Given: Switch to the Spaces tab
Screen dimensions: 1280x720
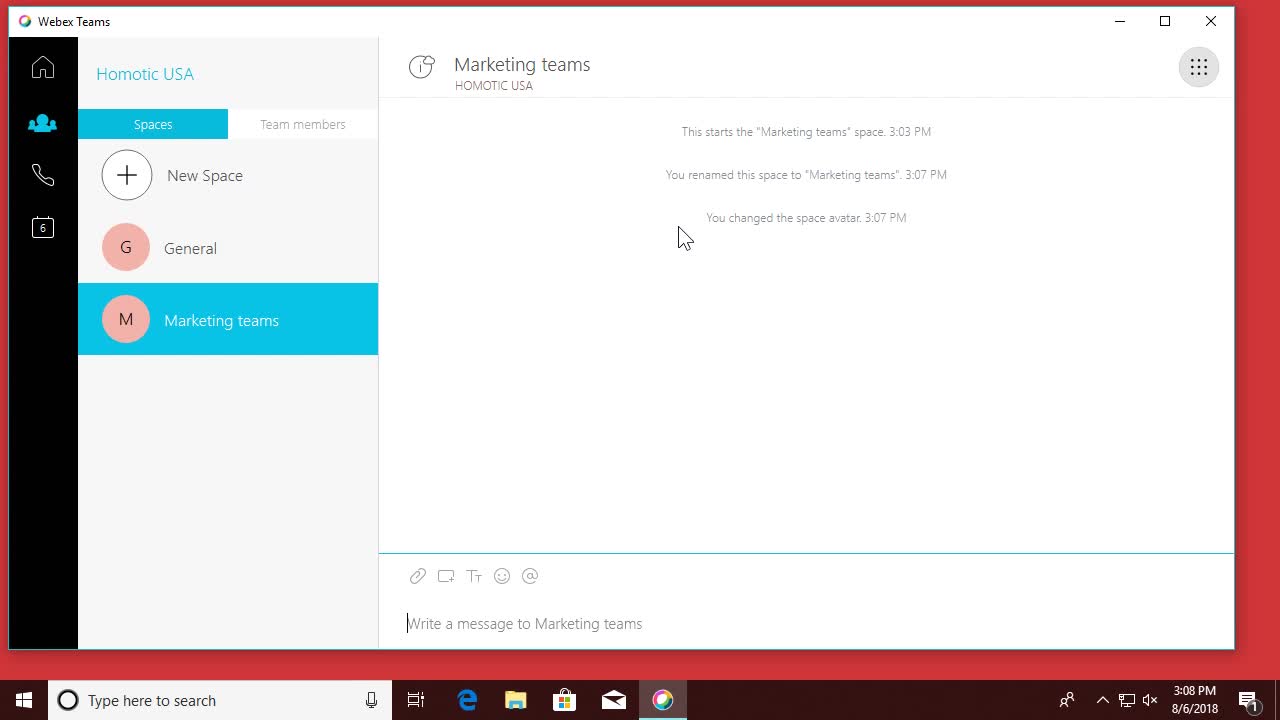Looking at the screenshot, I should [x=153, y=124].
